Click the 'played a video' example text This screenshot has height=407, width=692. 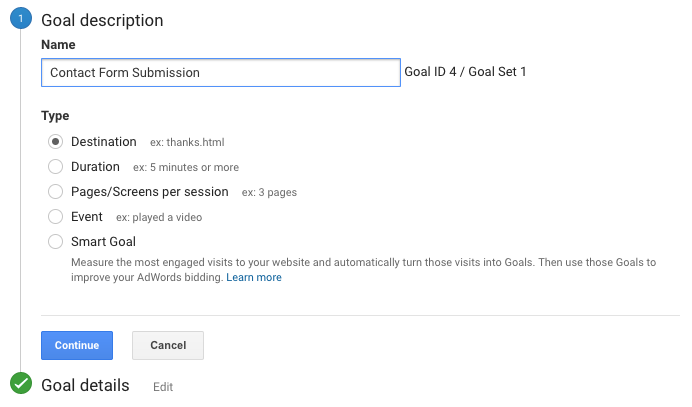[160, 217]
